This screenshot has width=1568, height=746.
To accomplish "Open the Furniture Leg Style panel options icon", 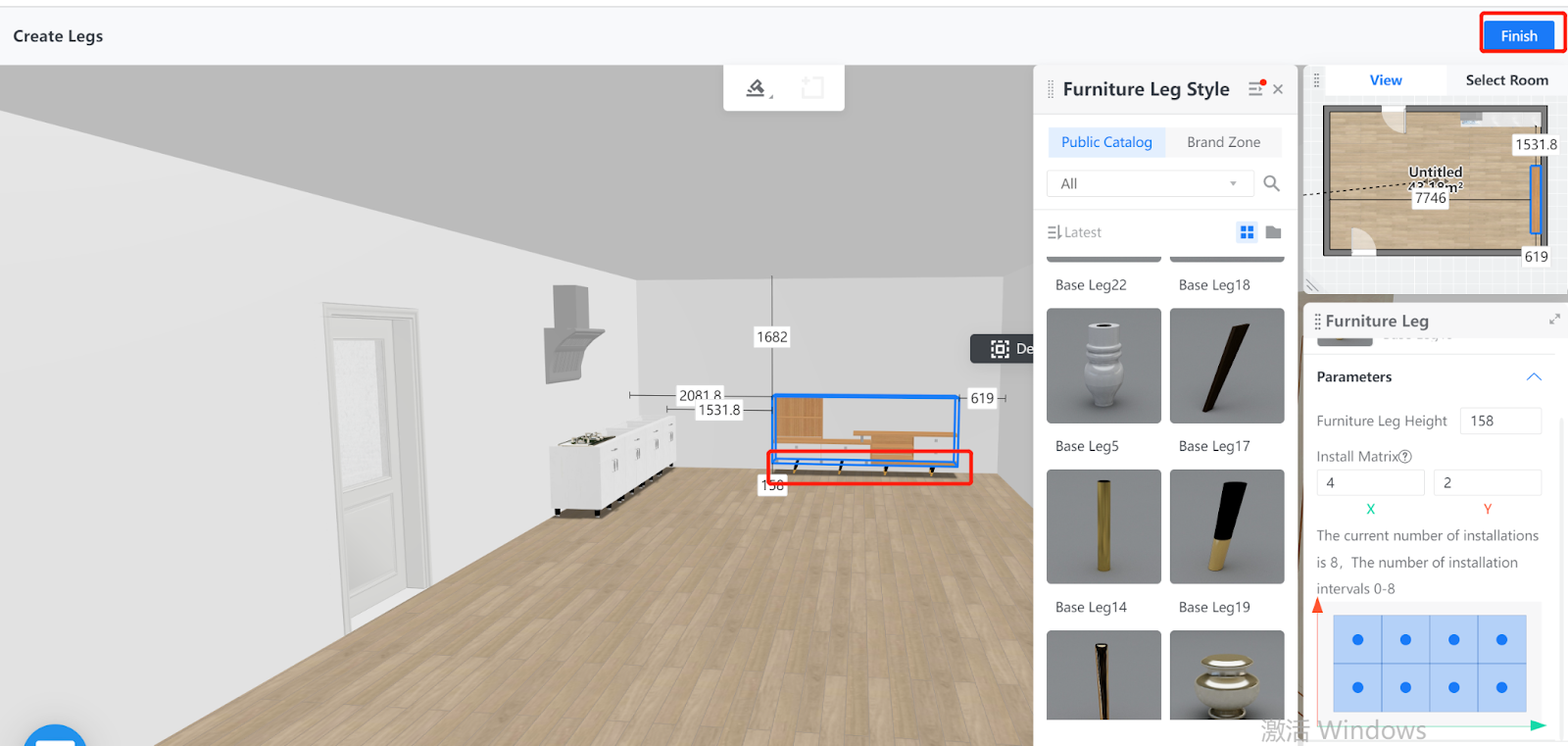I will 1256,88.
